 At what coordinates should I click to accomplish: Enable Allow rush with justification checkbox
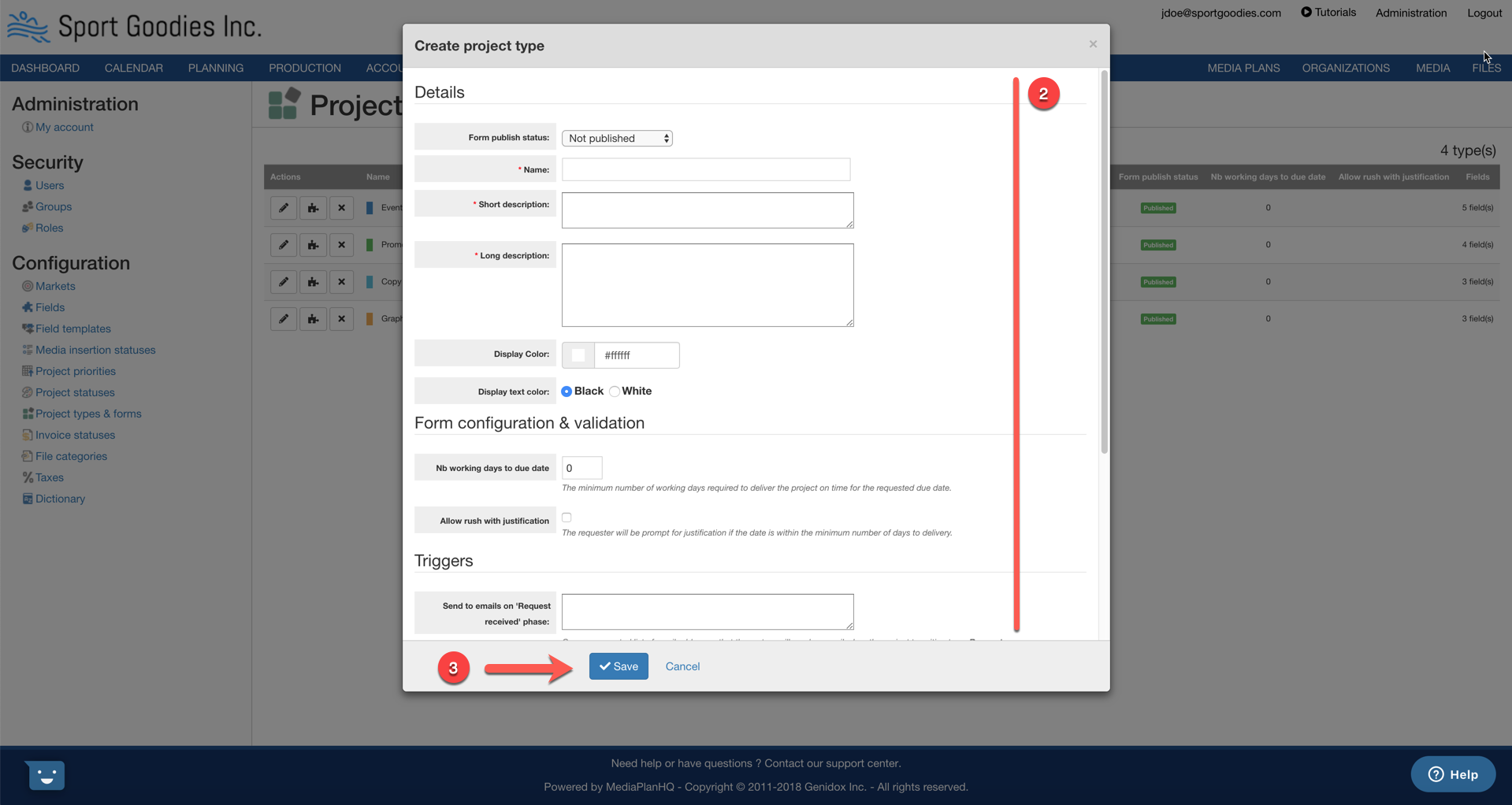point(567,517)
